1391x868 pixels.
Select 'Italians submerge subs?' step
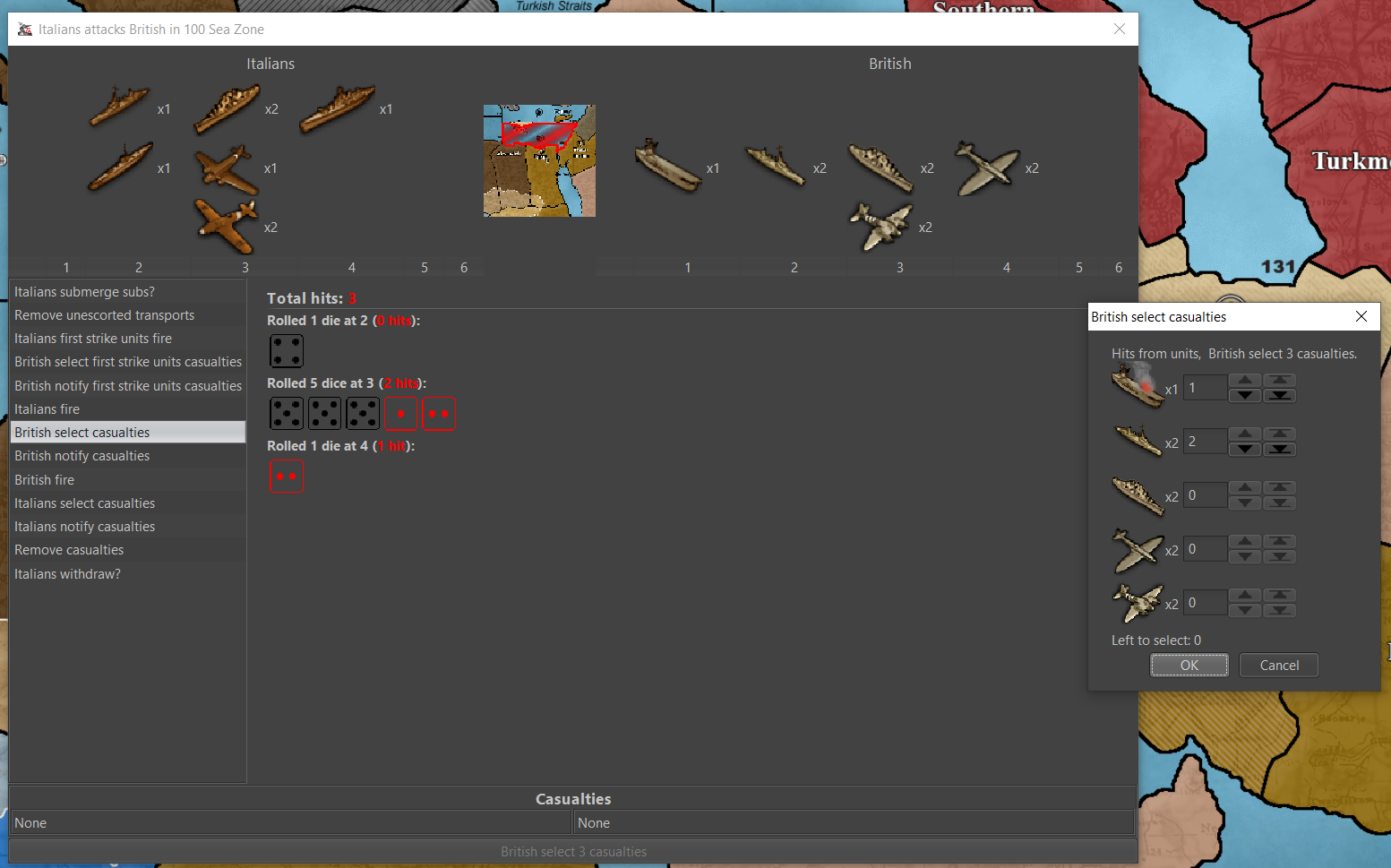pos(128,292)
